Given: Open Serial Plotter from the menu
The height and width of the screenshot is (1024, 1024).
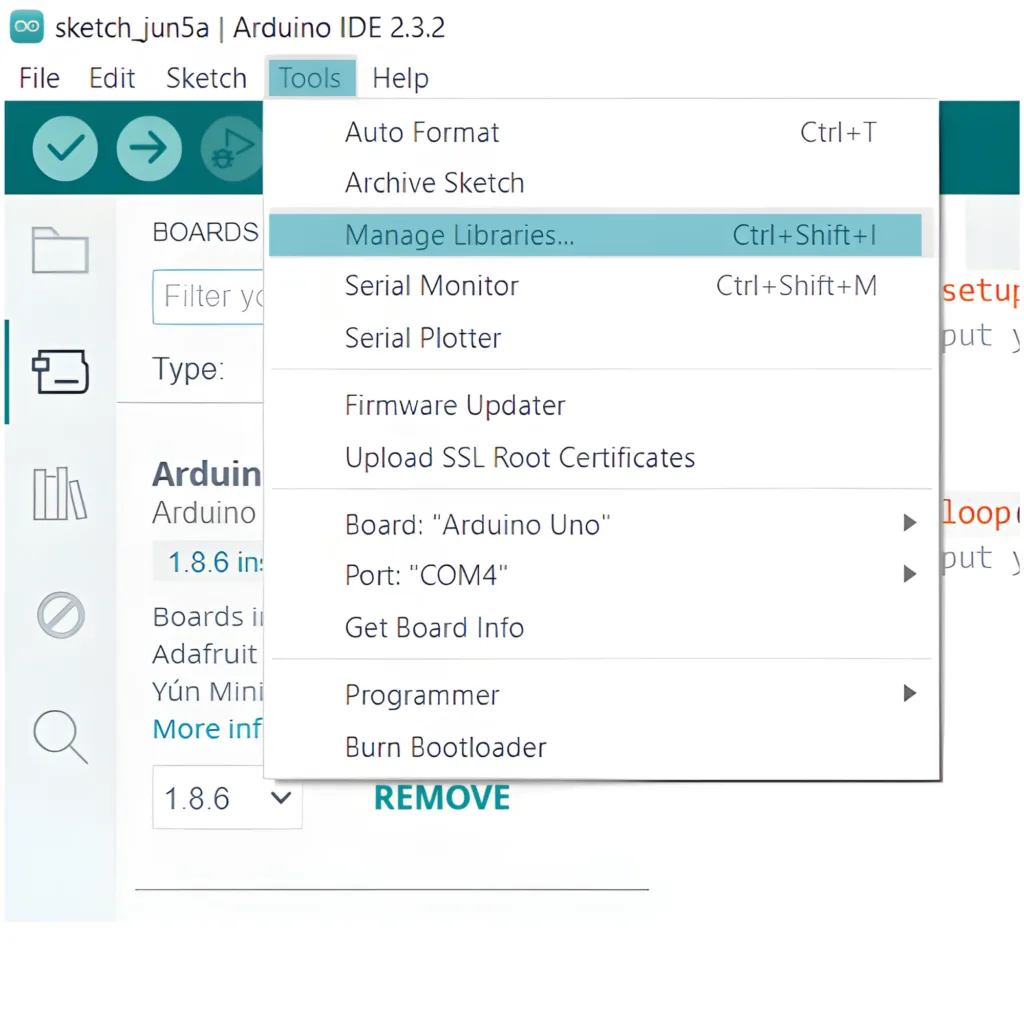Looking at the screenshot, I should tap(601, 338).
